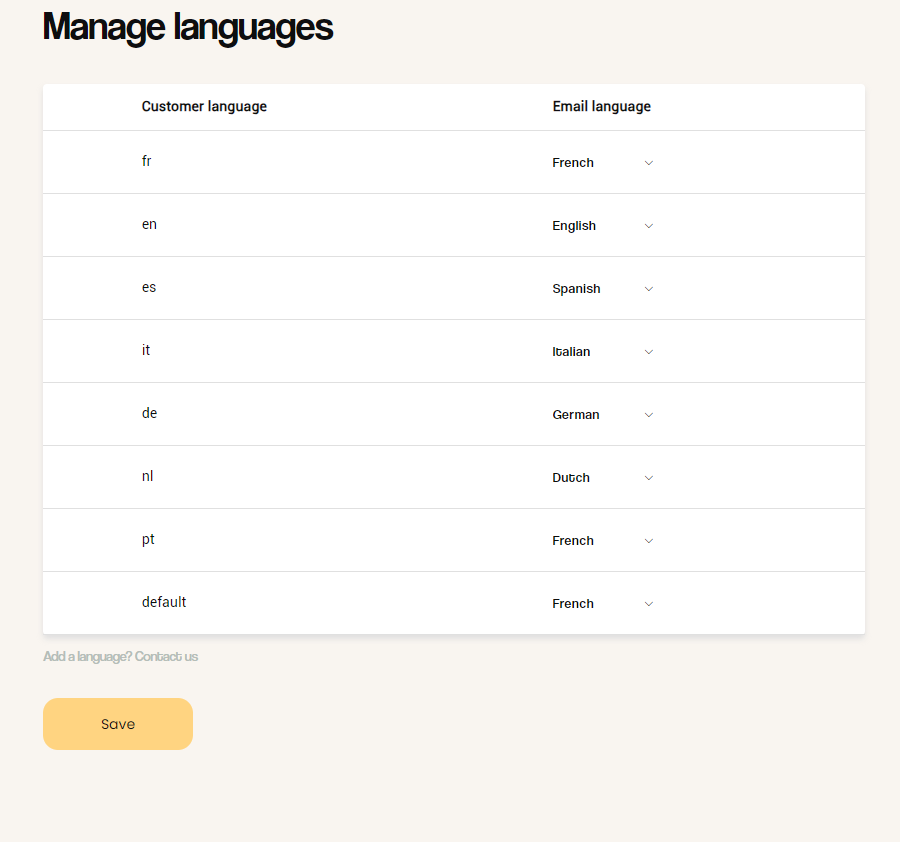Select the 'it' customer language cell
Image resolution: width=900 pixels, height=842 pixels.
click(x=146, y=350)
